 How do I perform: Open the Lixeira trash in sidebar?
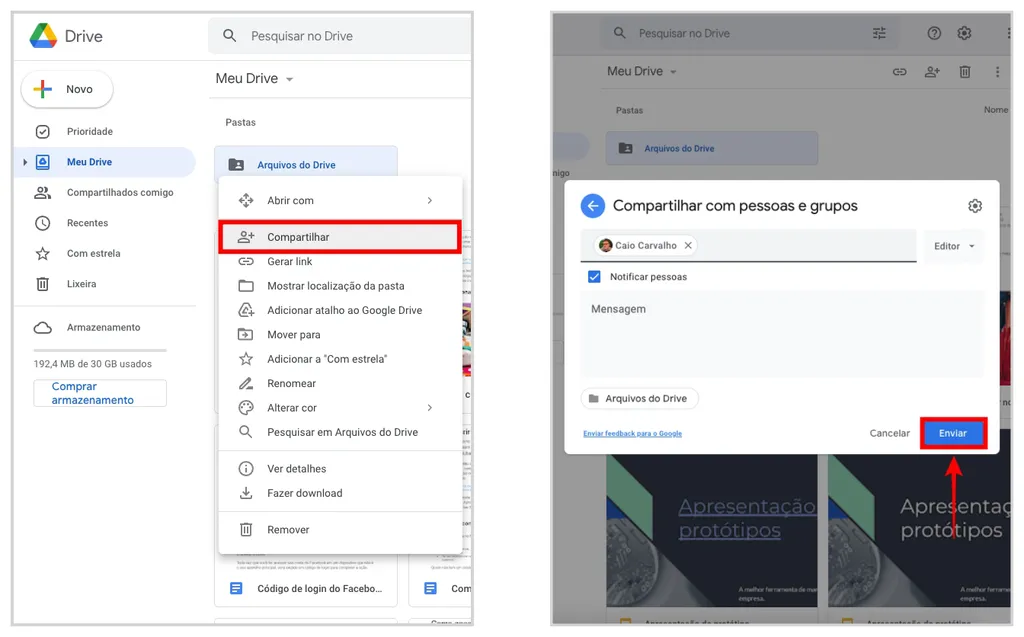[81, 284]
